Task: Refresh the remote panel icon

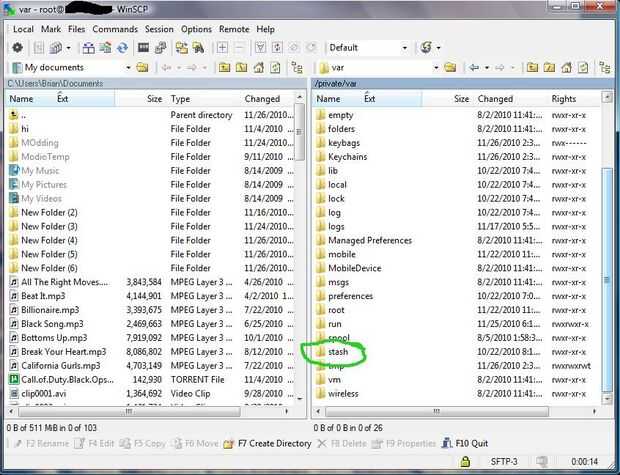Action: (x=583, y=68)
